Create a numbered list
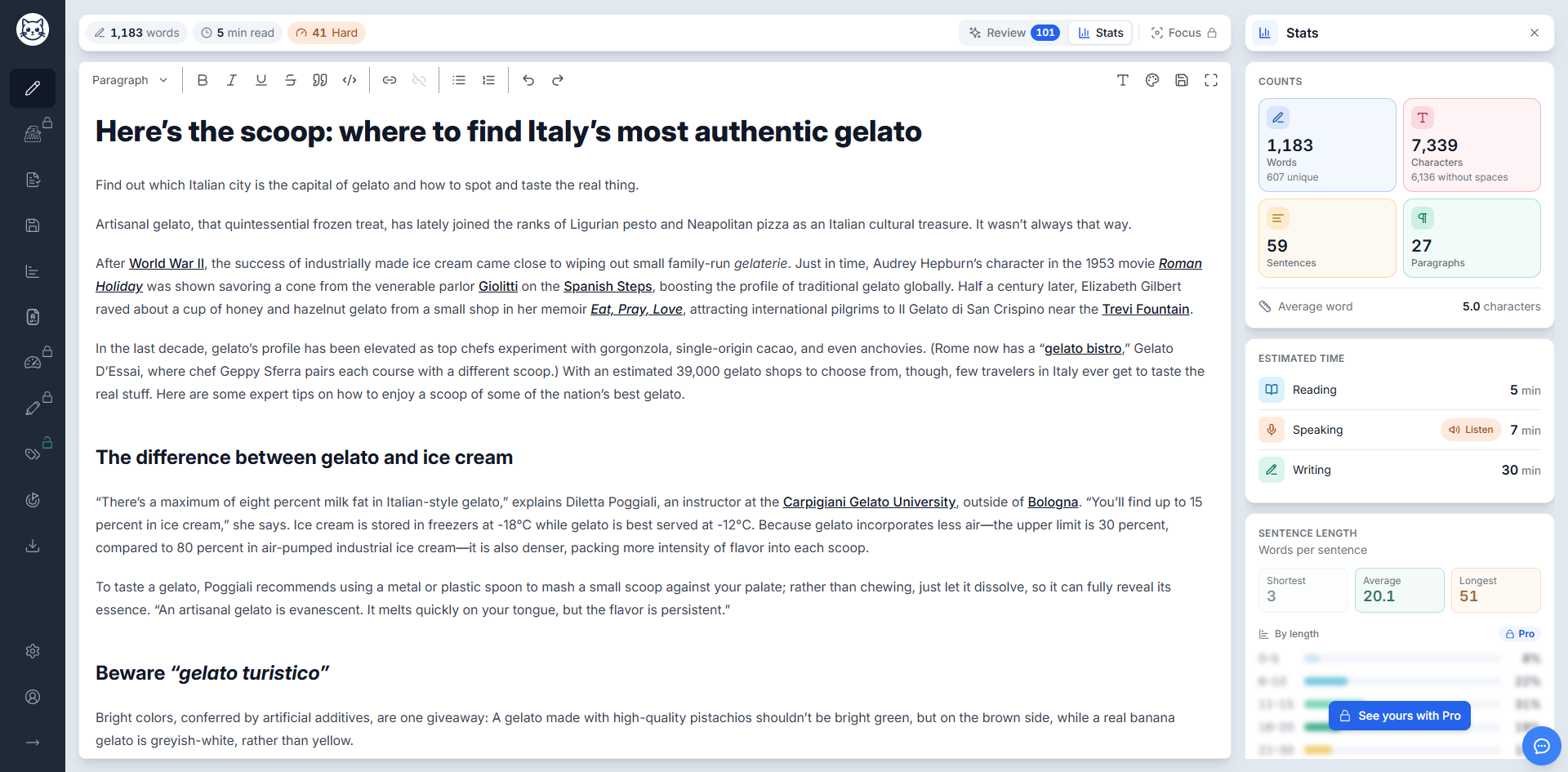 pos(488,80)
